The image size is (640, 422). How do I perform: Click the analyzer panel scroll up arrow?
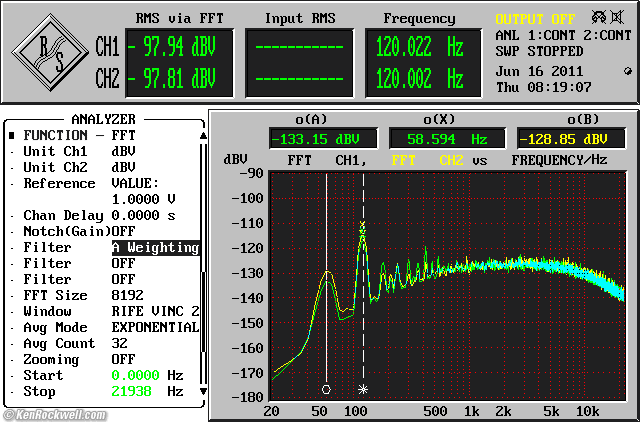[203, 135]
